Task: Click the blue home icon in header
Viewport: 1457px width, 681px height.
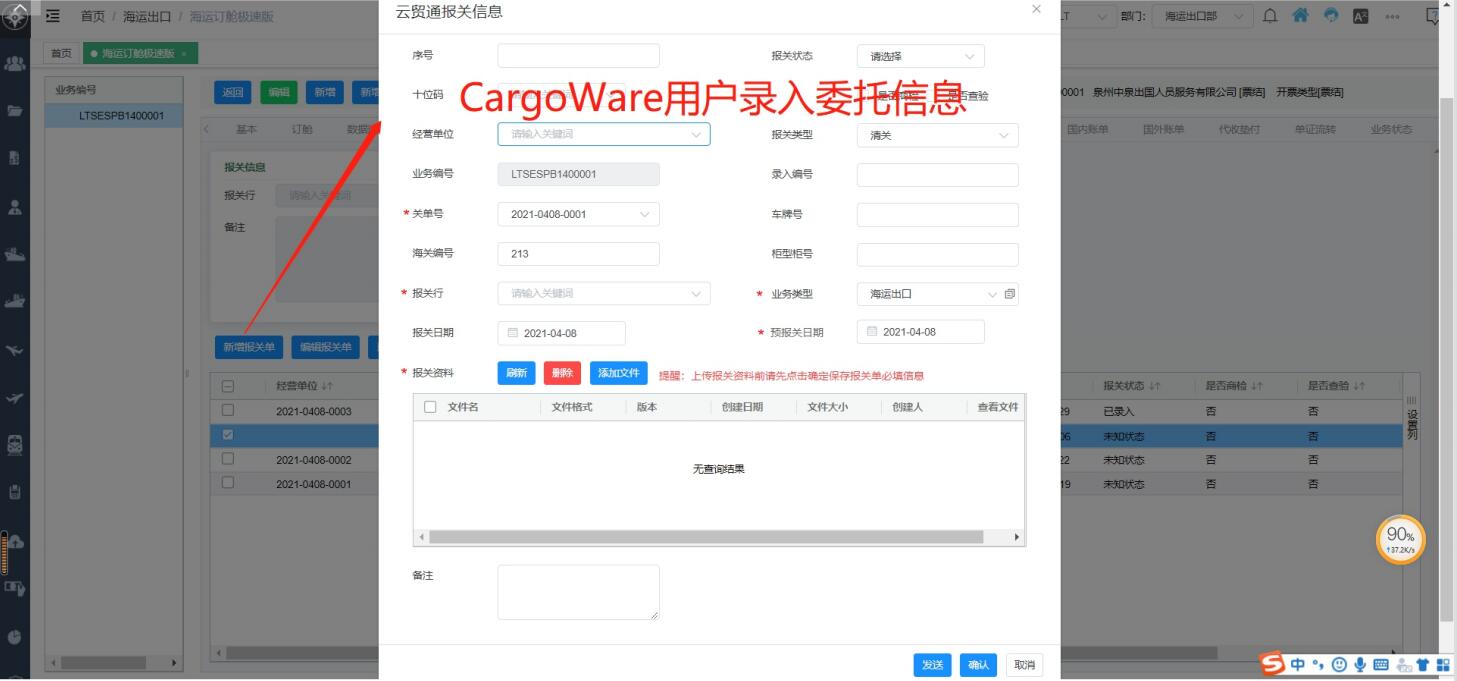Action: click(1300, 16)
